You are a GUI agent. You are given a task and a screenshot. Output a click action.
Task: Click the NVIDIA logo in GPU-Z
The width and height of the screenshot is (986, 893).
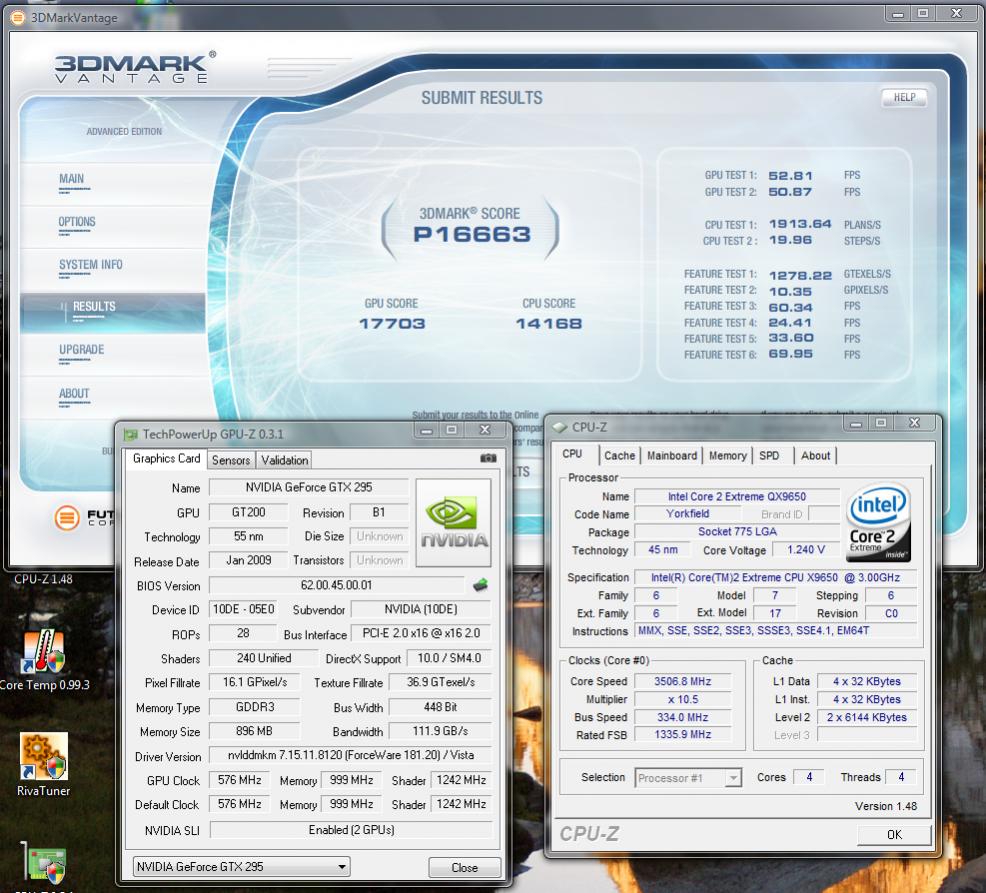[x=453, y=523]
